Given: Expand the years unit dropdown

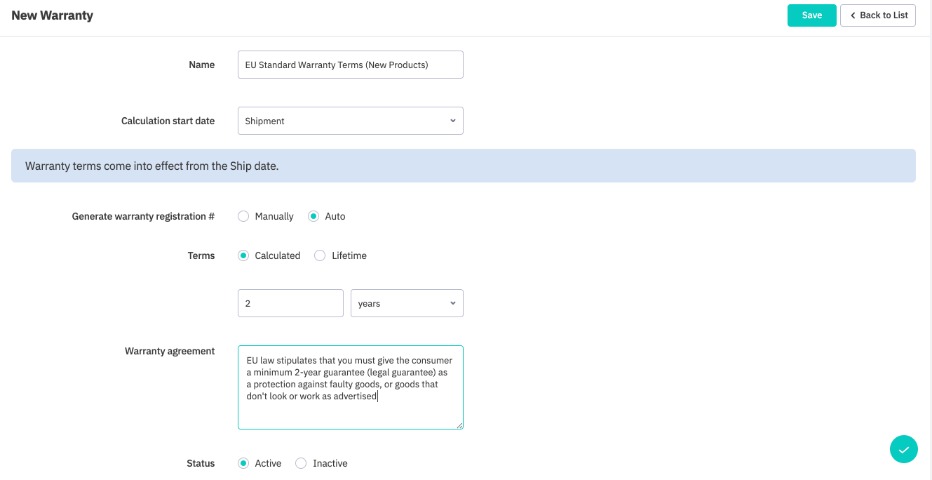Looking at the screenshot, I should tap(406, 303).
